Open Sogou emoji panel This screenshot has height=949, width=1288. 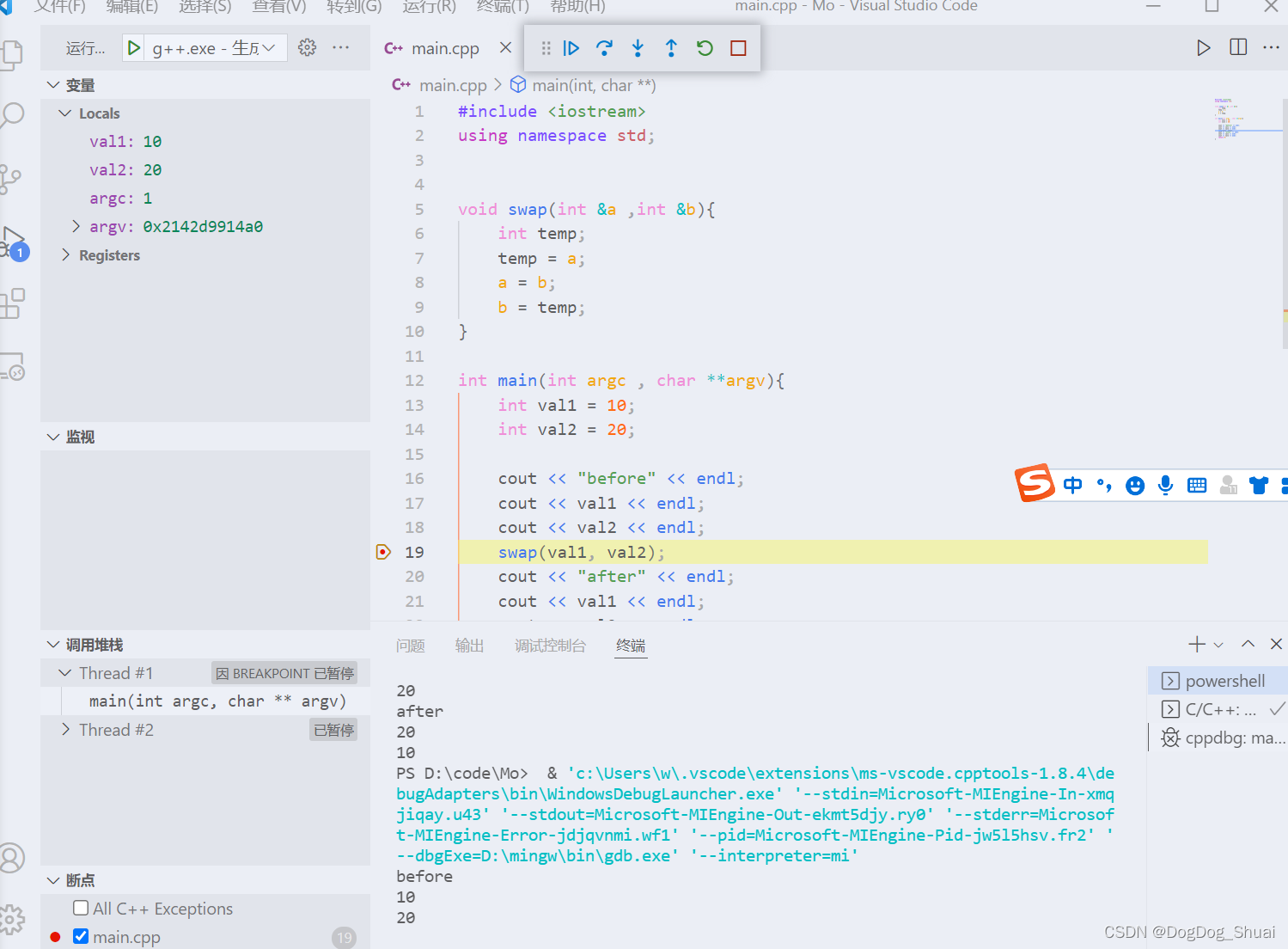1135,486
